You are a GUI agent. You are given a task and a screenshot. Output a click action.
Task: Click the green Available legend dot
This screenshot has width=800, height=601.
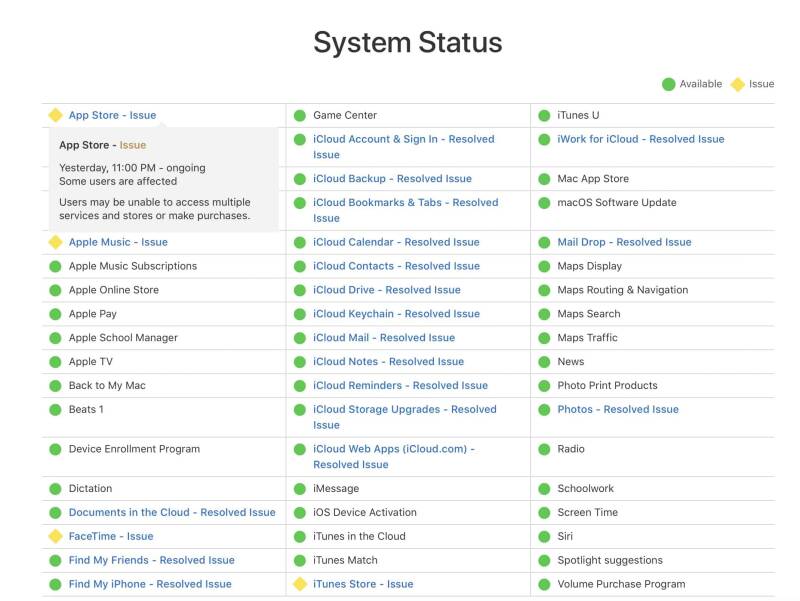click(x=668, y=84)
